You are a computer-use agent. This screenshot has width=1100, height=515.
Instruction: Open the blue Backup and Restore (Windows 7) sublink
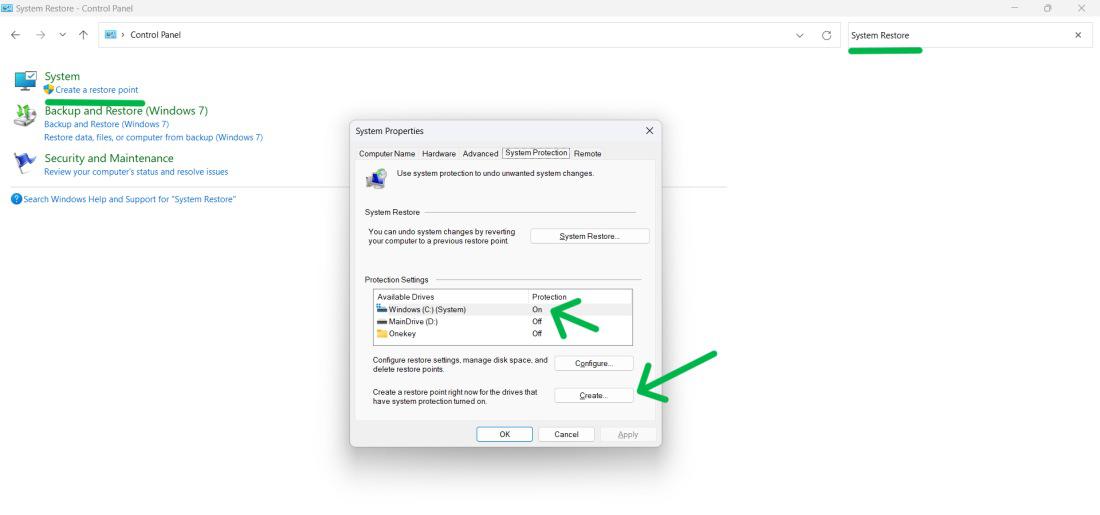[x=107, y=124]
